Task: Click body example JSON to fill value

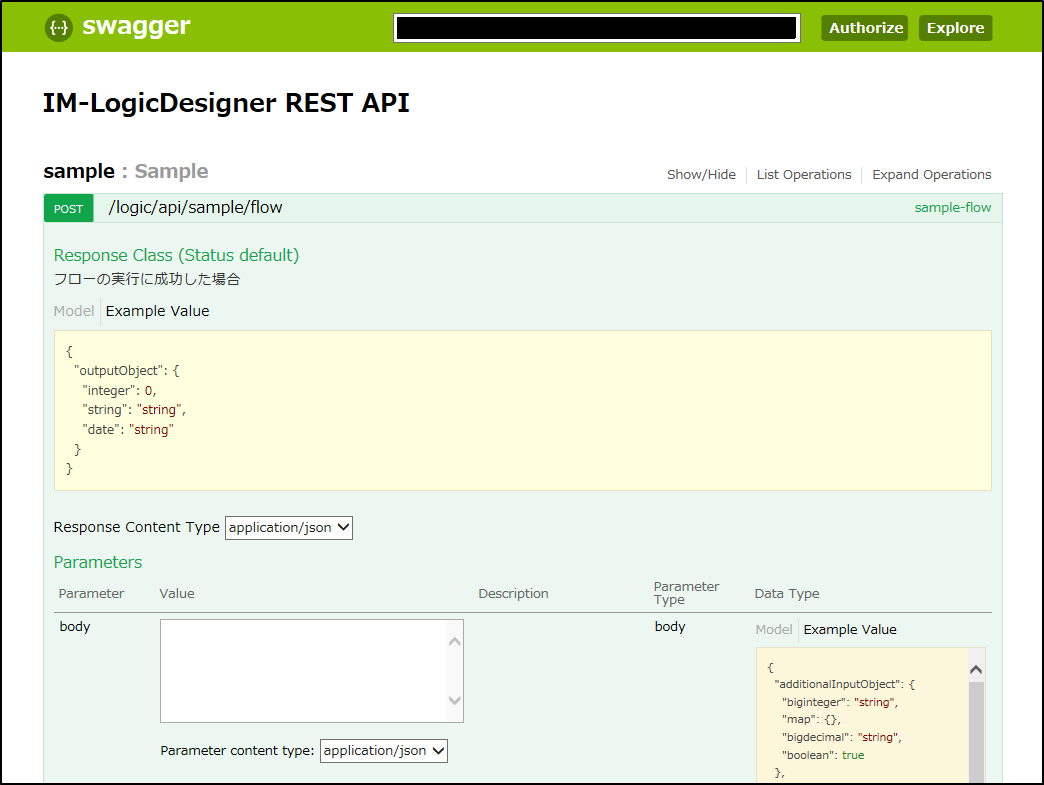Action: pyautogui.click(x=862, y=714)
